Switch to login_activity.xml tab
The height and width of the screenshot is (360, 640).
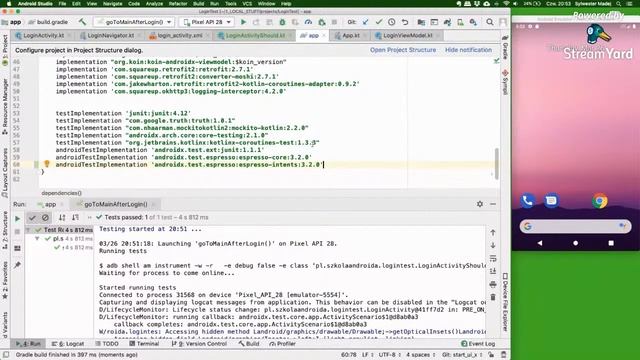pyautogui.click(x=180, y=36)
